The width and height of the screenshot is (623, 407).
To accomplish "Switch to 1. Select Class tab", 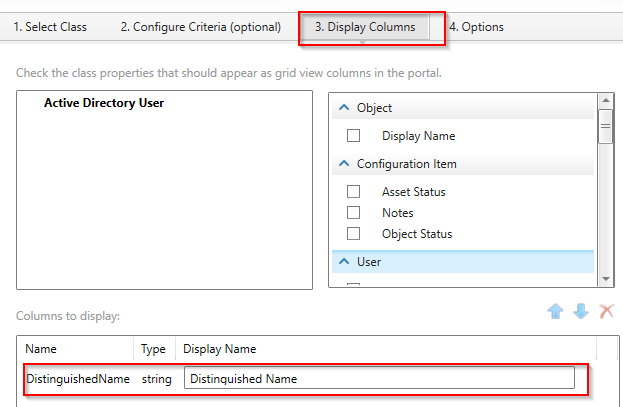I will pos(50,27).
